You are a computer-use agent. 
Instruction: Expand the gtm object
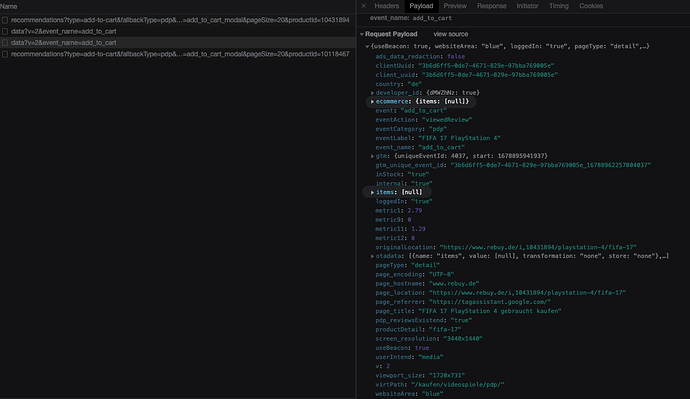click(372, 156)
